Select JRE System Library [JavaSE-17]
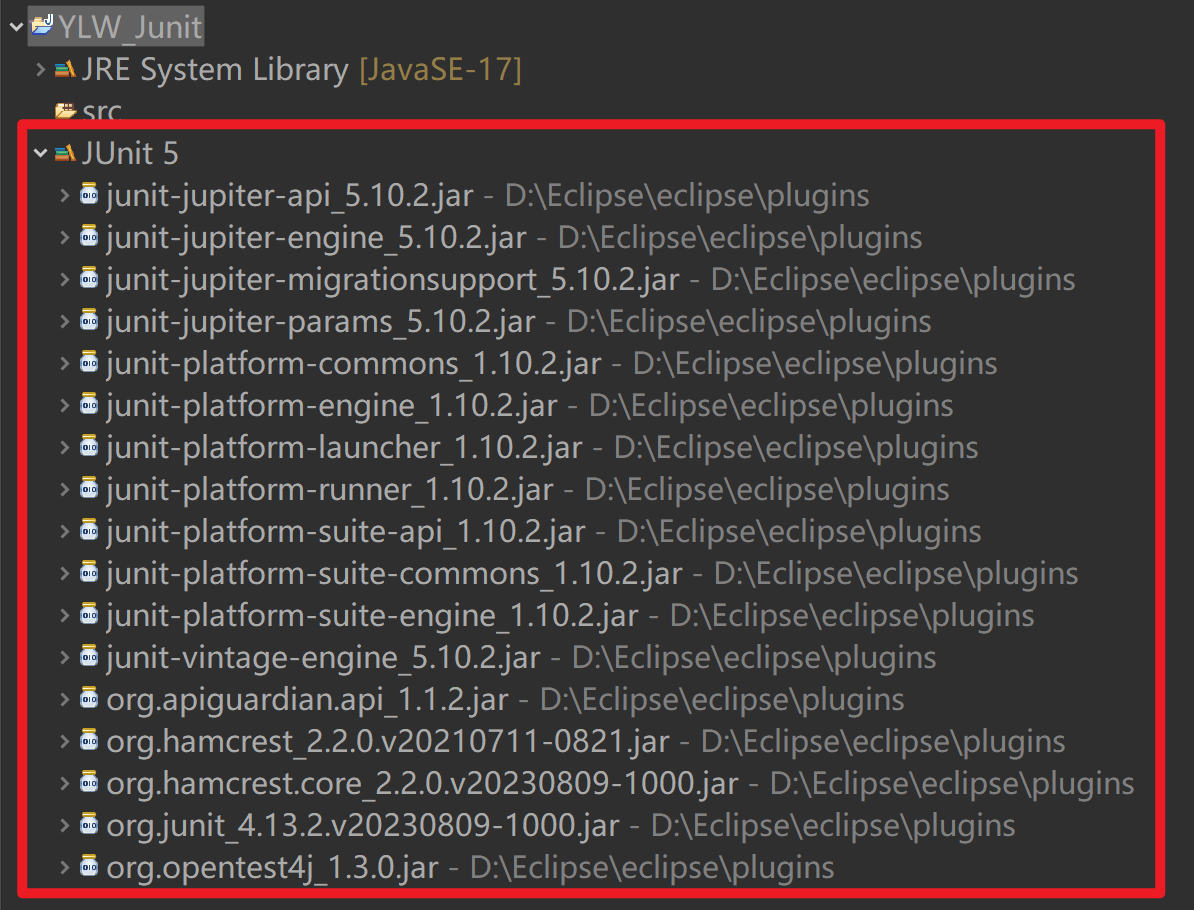The image size is (1194, 910). (x=302, y=70)
